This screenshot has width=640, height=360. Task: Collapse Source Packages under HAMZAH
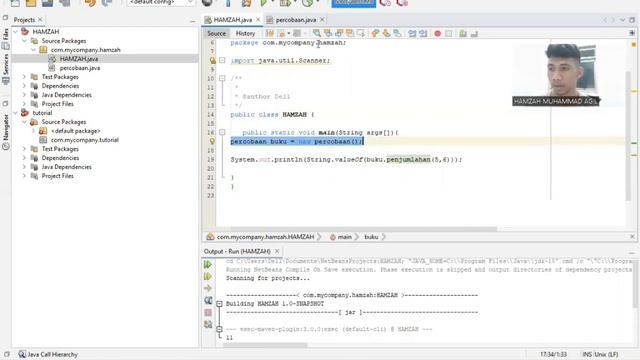(x=24, y=41)
